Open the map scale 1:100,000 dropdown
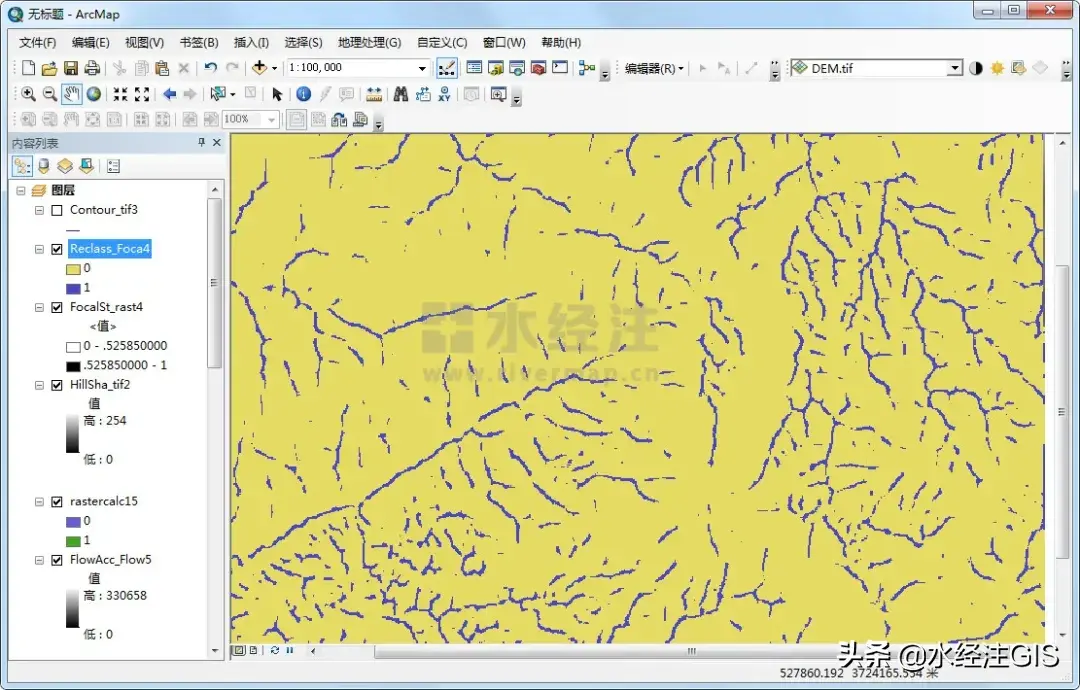 pyautogui.click(x=422, y=68)
